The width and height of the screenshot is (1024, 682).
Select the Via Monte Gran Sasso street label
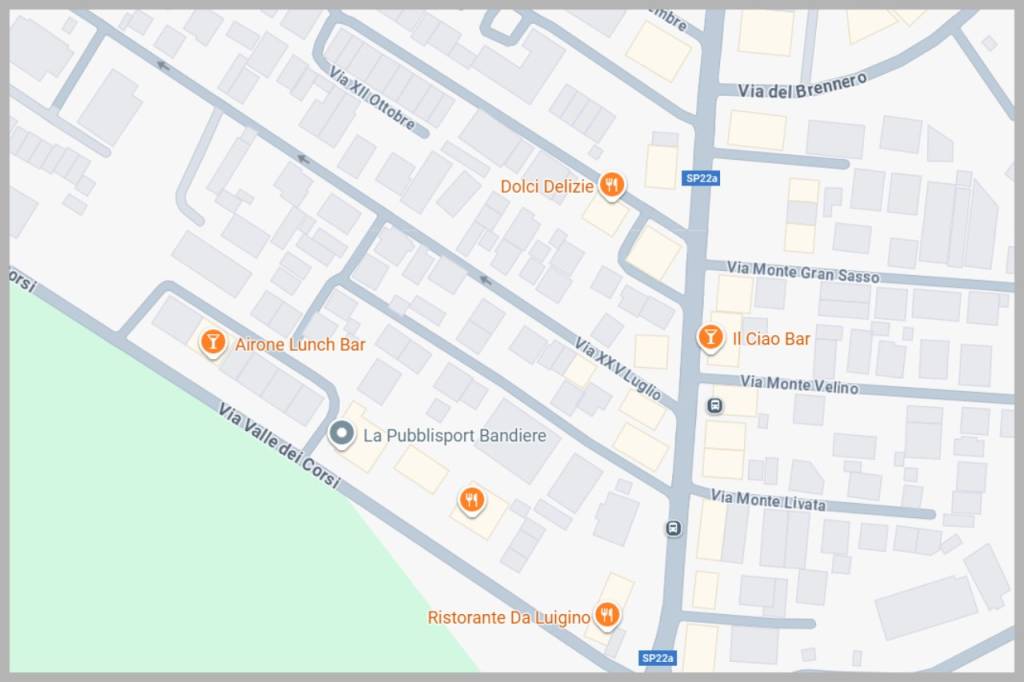803,272
